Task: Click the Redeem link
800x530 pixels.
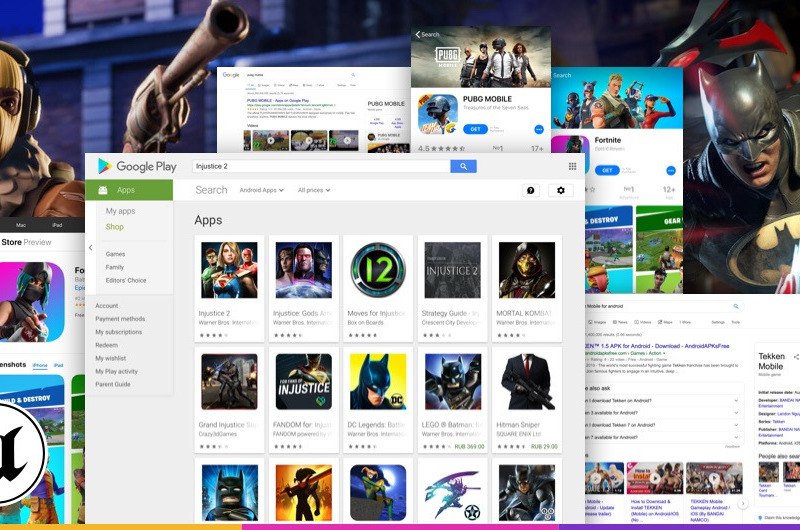Action: point(106,345)
